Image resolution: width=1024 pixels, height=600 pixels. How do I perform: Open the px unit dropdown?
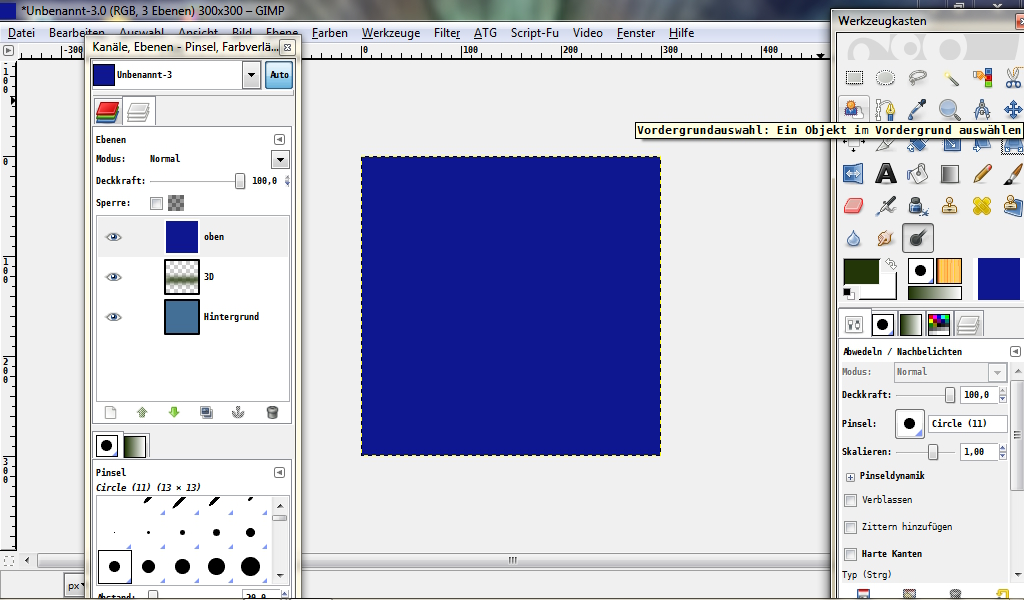click(x=74, y=586)
